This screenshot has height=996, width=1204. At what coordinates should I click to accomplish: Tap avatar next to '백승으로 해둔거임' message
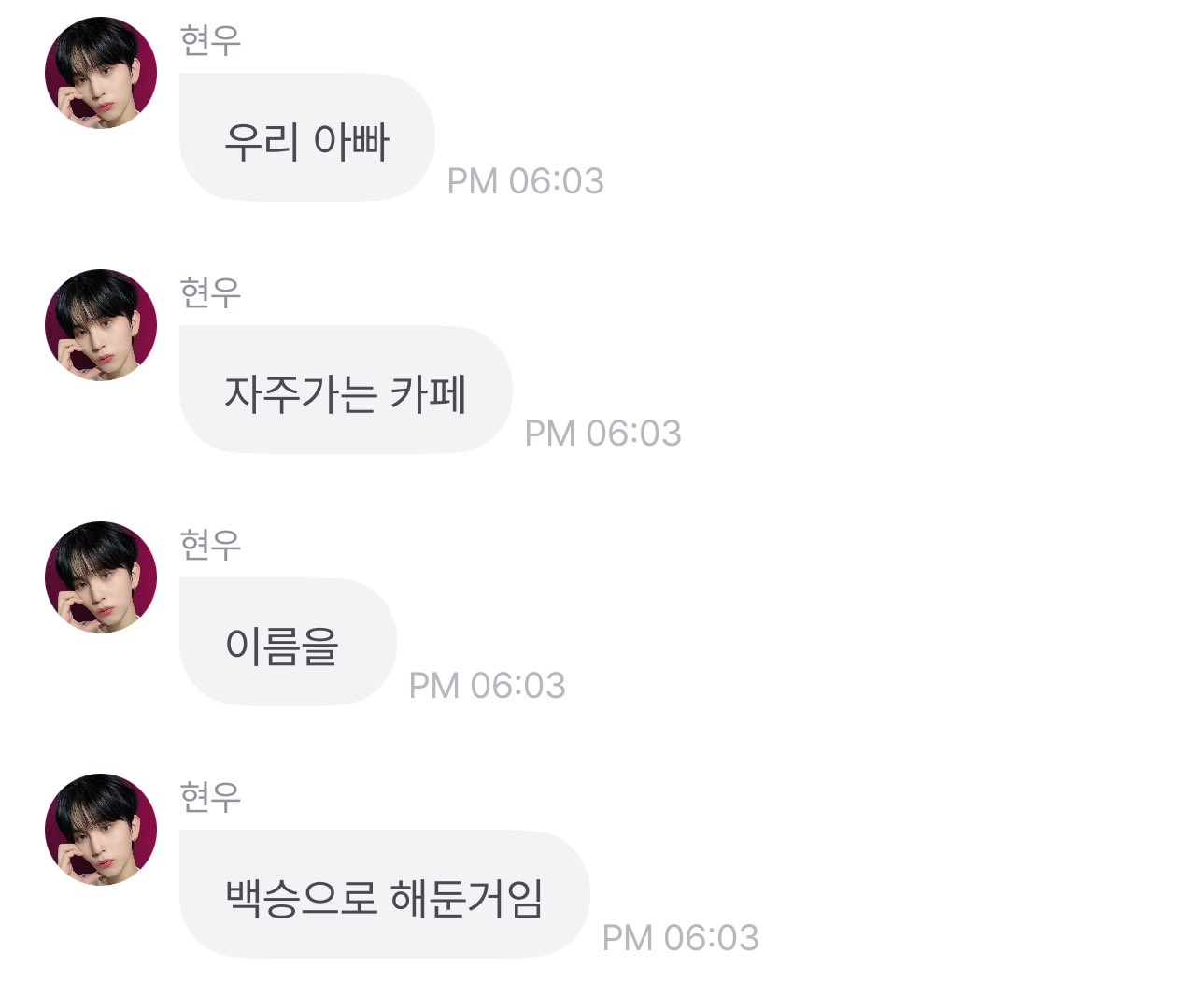pyautogui.click(x=101, y=830)
